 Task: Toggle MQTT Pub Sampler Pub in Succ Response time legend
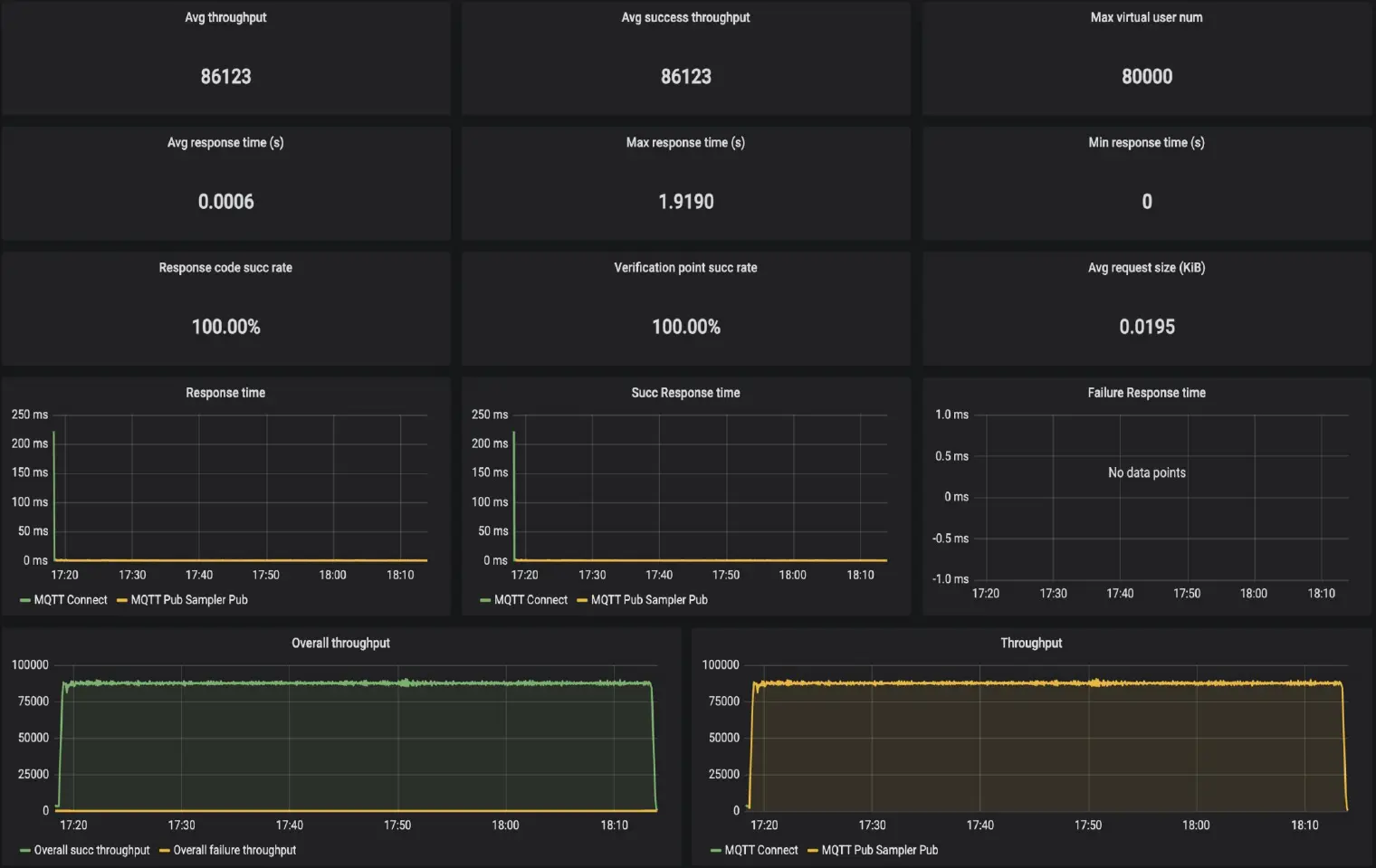point(649,599)
